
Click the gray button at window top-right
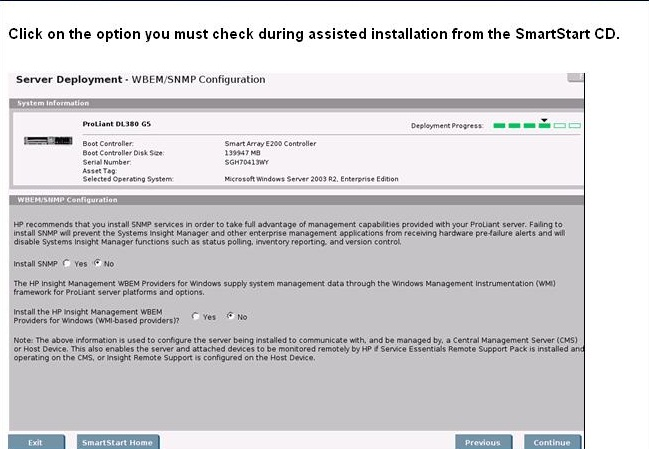(576, 77)
